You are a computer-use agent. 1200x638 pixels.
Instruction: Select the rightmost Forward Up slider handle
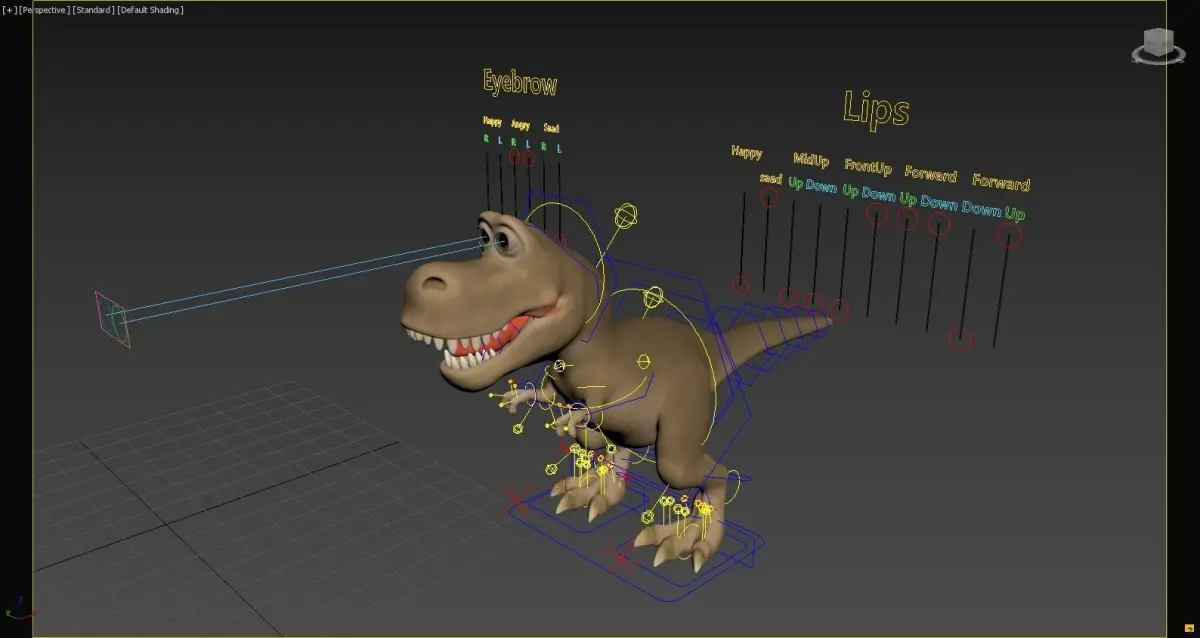(x=1009, y=236)
